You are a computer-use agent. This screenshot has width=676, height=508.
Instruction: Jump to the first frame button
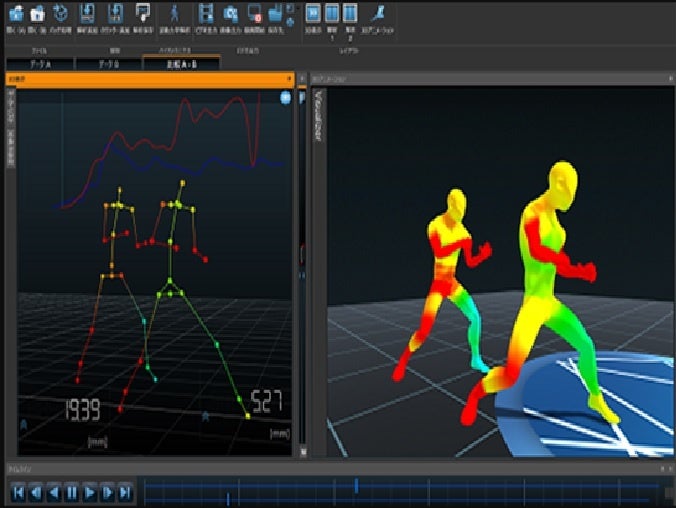tap(18, 492)
